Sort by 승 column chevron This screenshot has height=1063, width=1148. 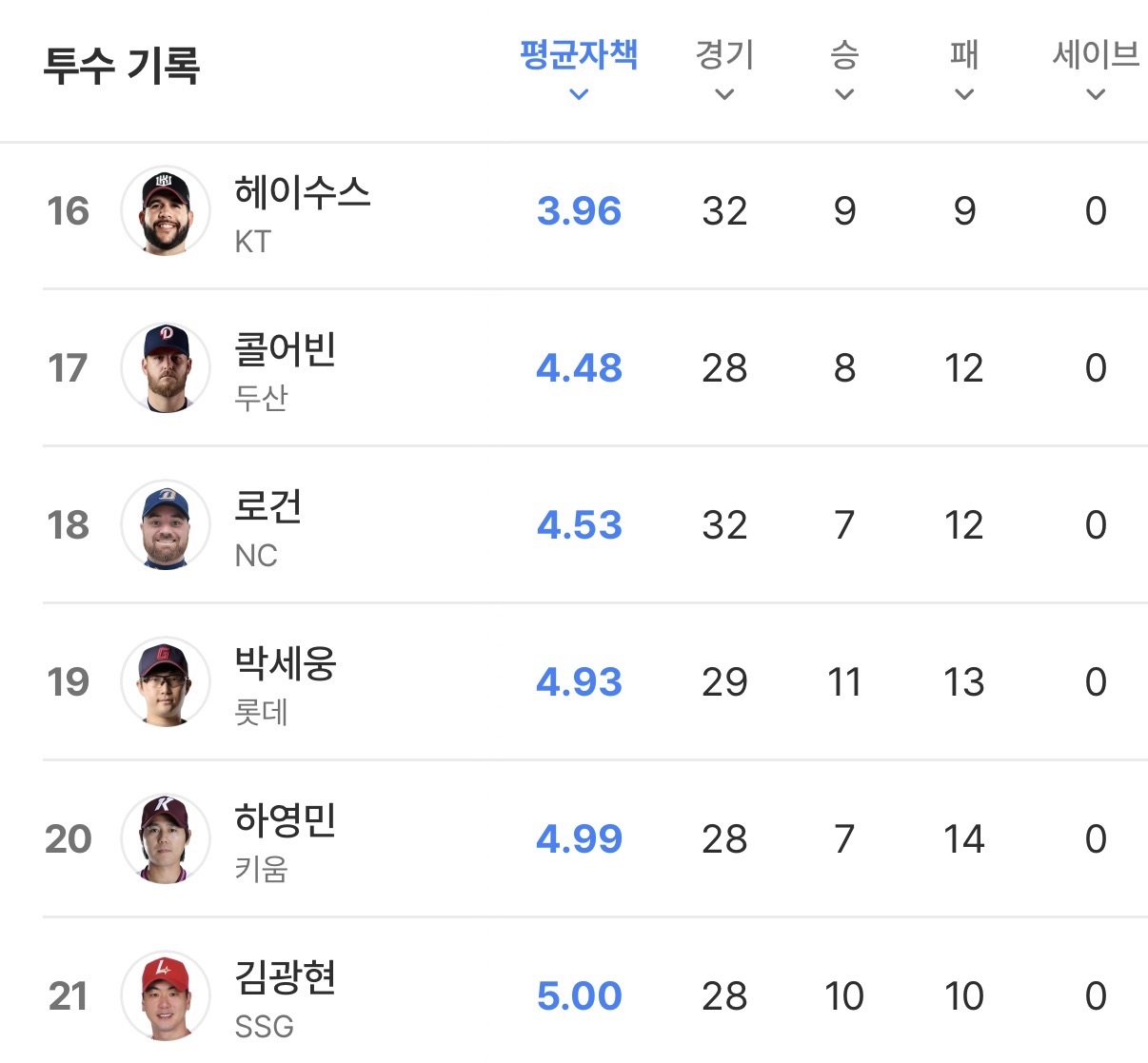coord(844,94)
